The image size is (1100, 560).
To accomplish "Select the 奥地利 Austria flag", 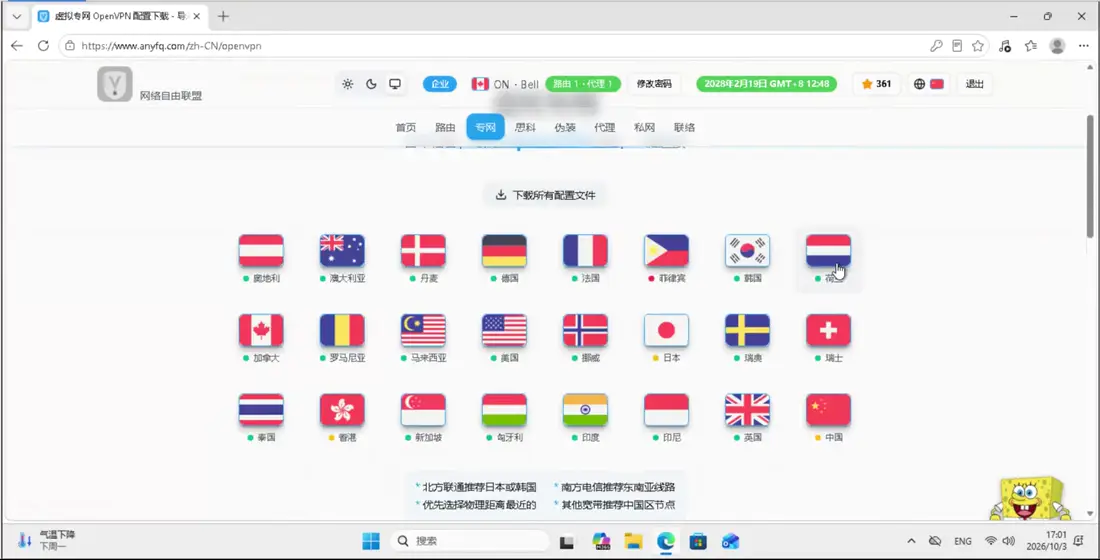I will (261, 251).
